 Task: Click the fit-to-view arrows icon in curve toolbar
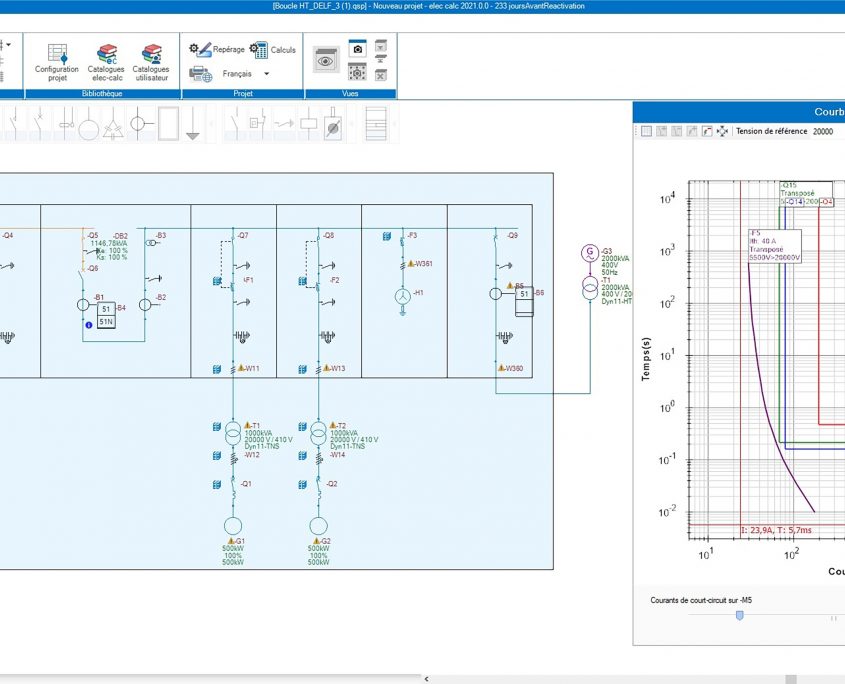coord(722,131)
